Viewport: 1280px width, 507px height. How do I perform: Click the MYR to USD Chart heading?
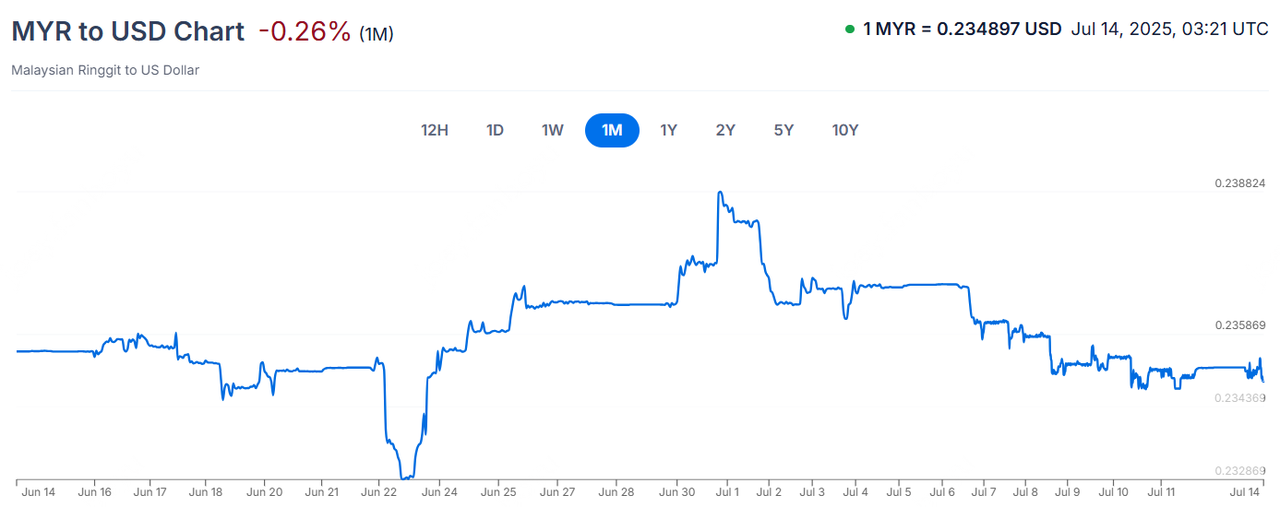(128, 31)
